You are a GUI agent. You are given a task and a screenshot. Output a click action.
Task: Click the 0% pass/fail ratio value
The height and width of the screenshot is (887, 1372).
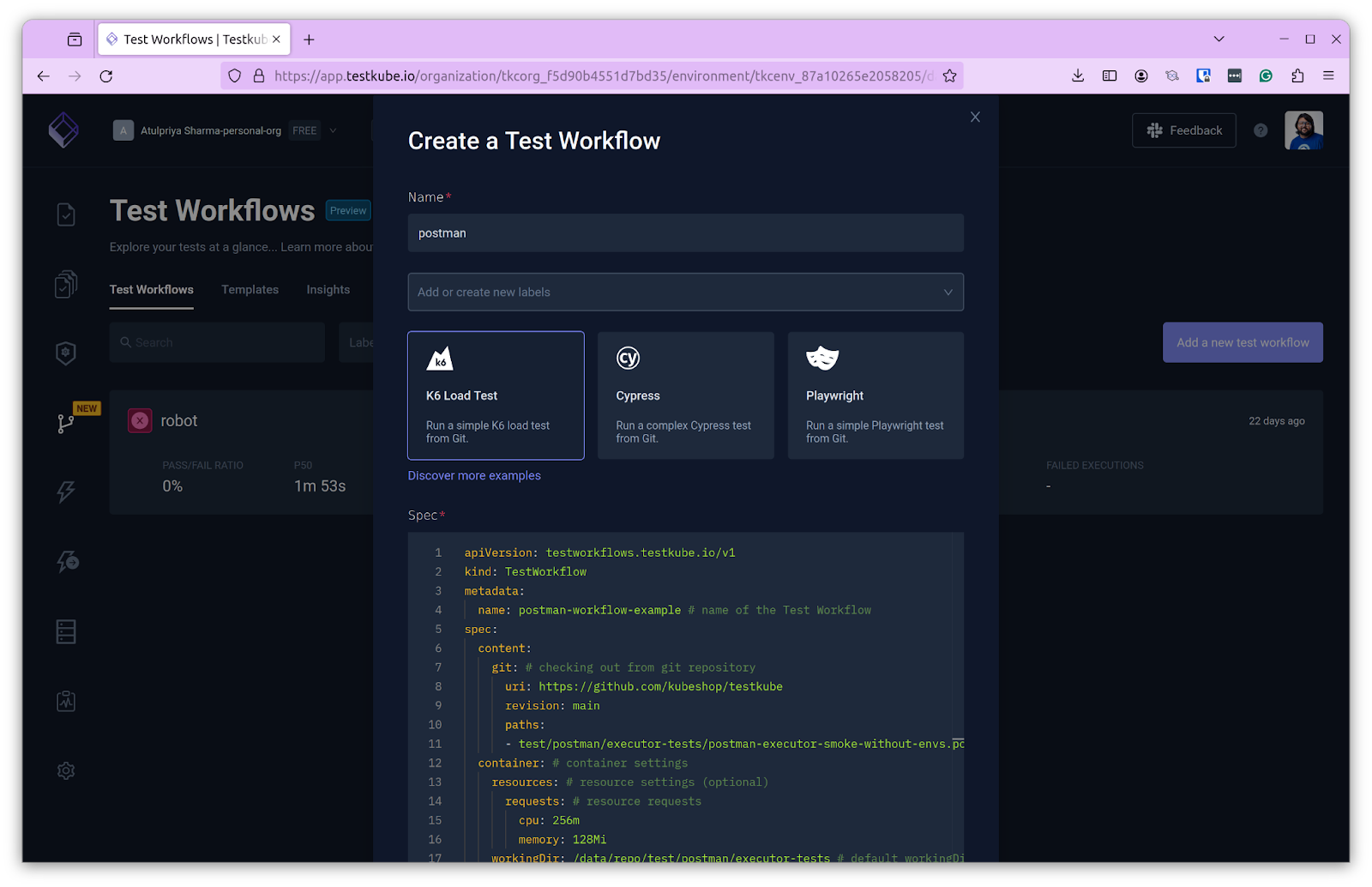coord(172,486)
